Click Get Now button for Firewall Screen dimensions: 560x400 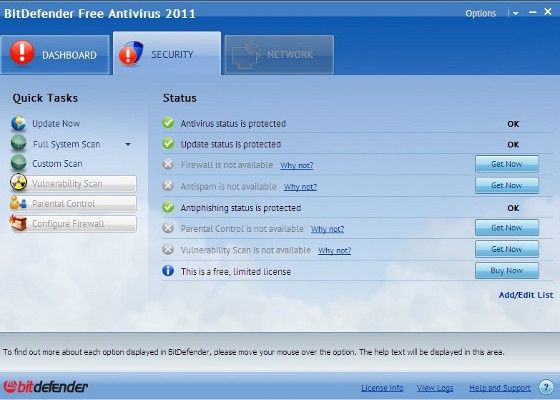coord(507,164)
